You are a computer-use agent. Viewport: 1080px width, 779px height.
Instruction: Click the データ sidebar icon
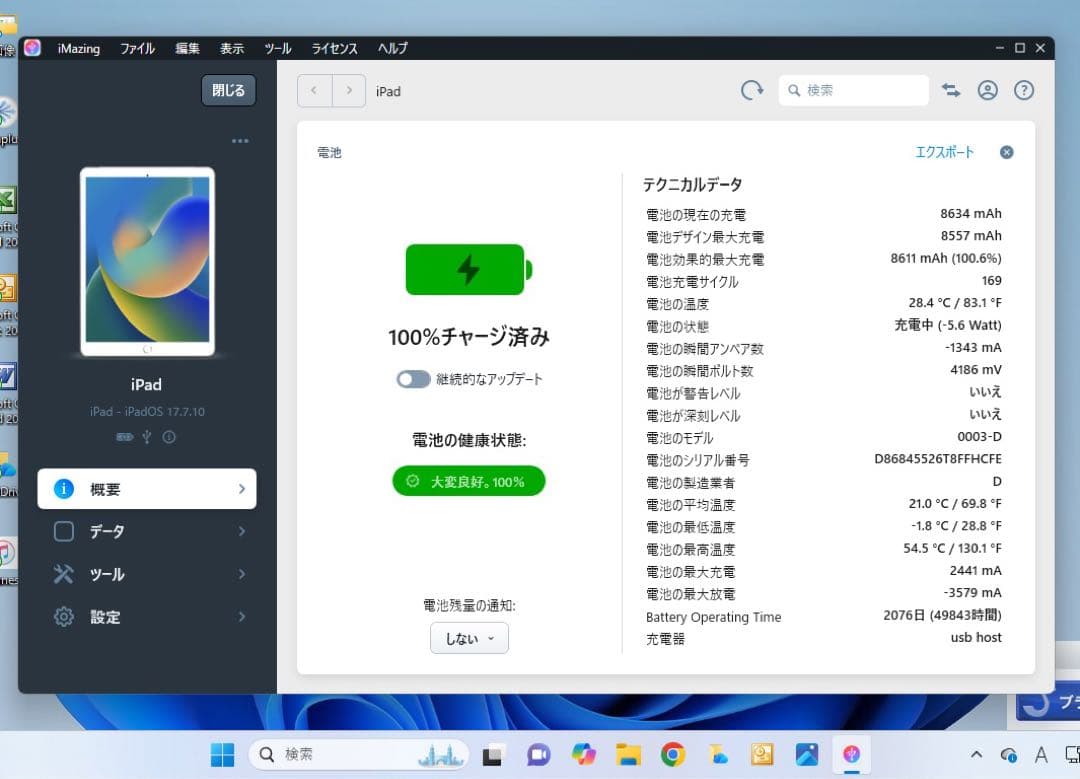pyautogui.click(x=64, y=532)
